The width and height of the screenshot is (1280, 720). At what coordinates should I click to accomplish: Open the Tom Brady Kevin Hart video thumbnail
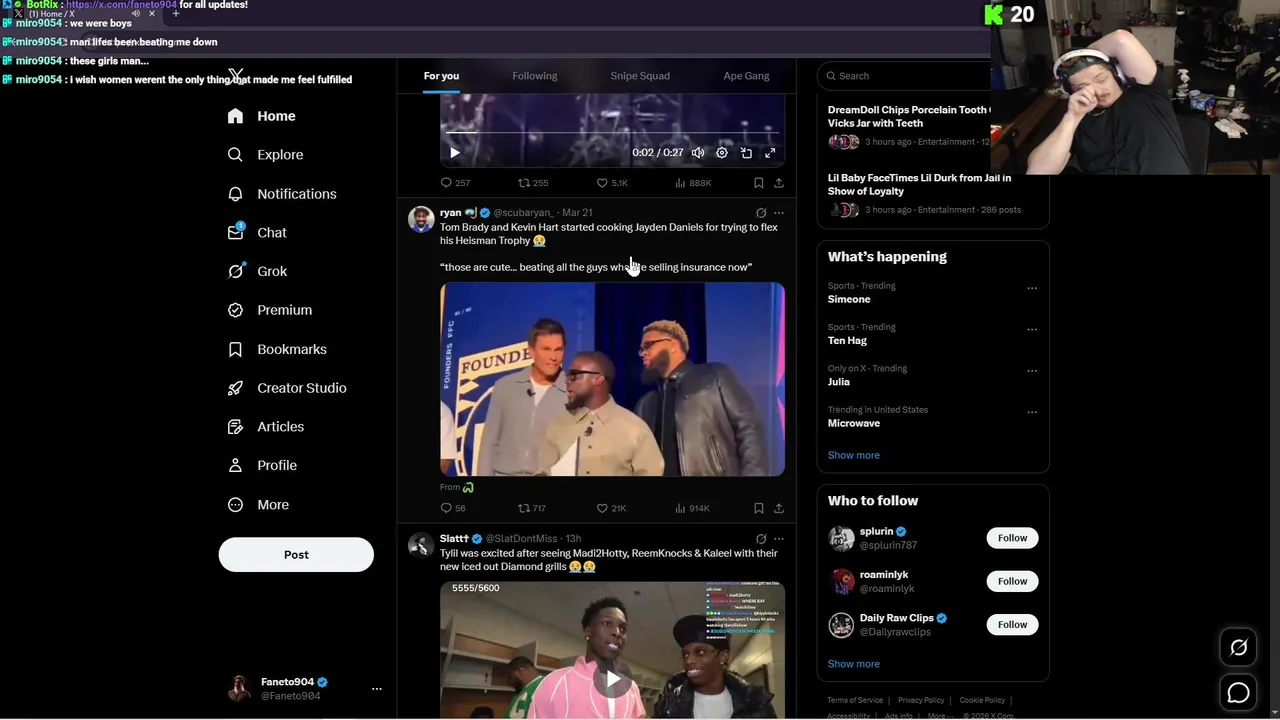pos(612,379)
